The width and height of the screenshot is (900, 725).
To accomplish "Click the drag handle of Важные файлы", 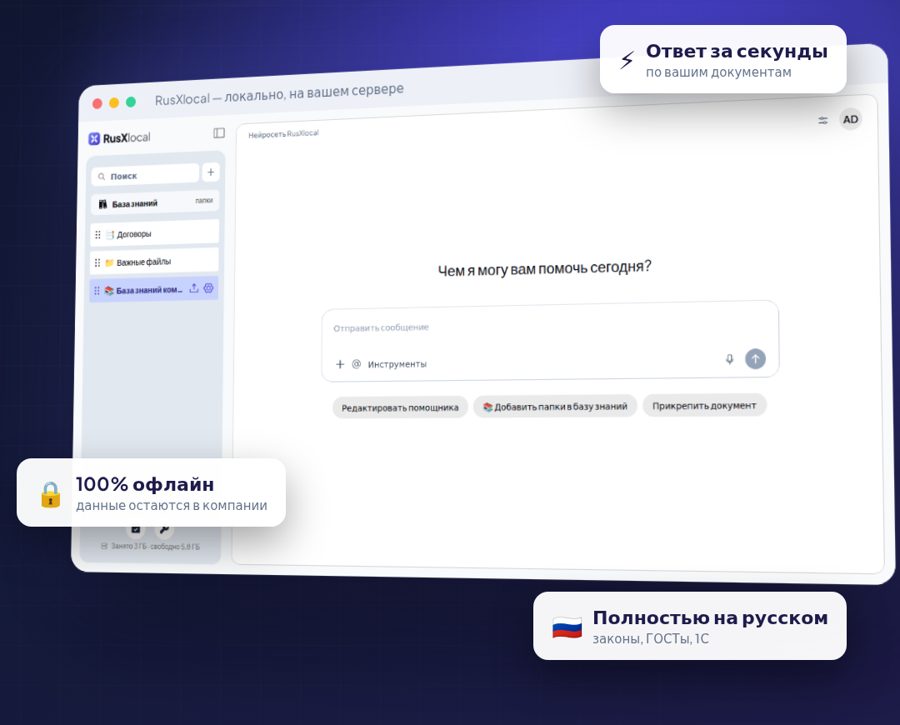I will pyautogui.click(x=97, y=263).
